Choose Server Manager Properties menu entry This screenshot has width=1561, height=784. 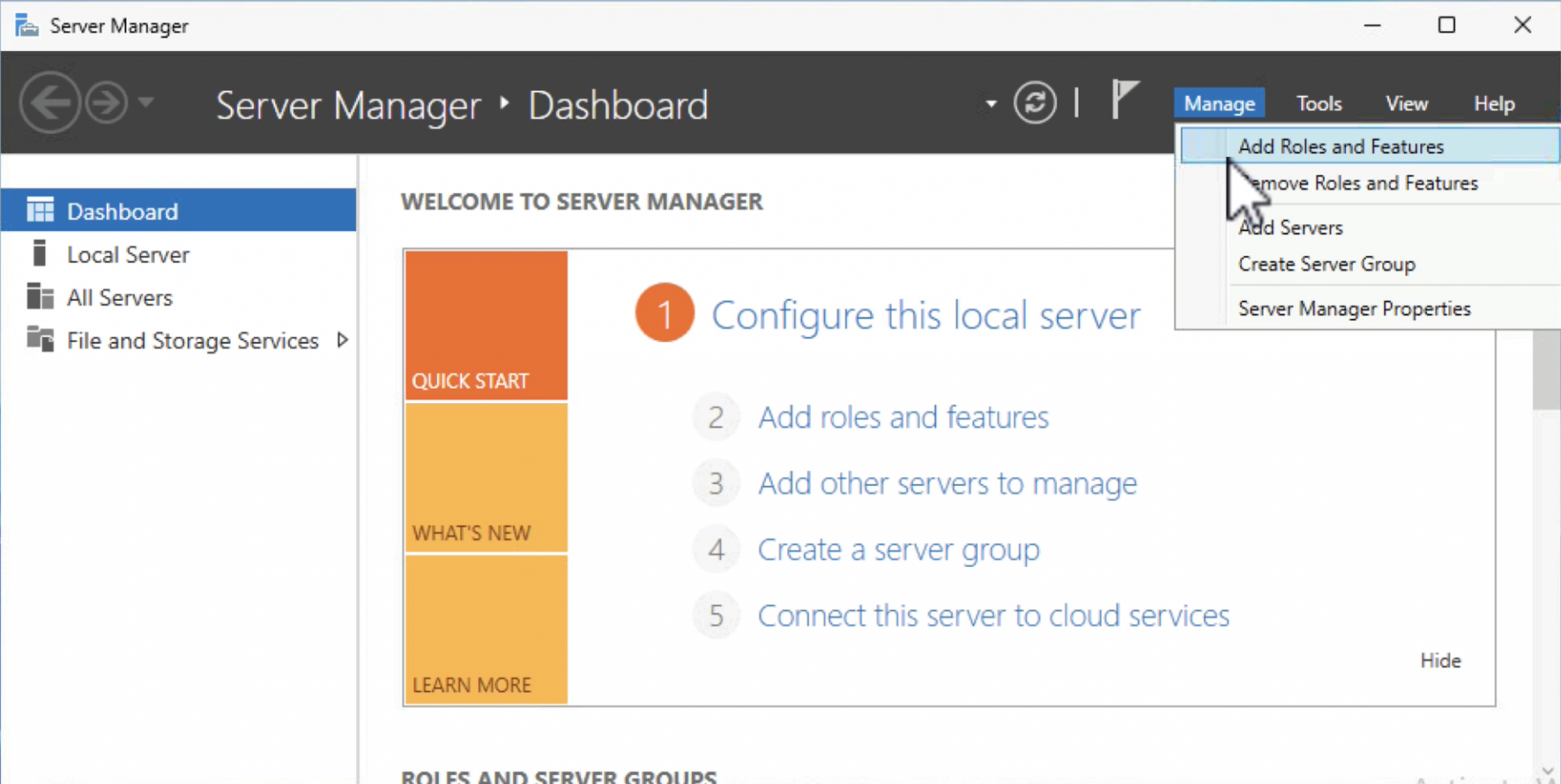coord(1354,308)
